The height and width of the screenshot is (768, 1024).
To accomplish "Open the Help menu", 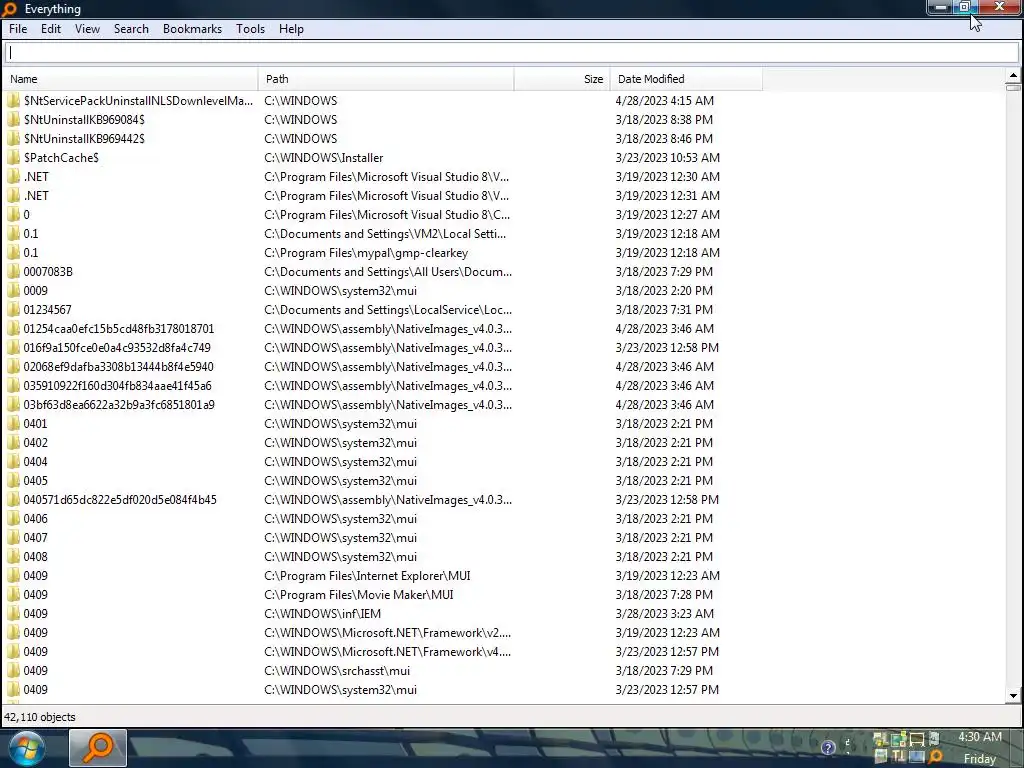I will coord(291,29).
